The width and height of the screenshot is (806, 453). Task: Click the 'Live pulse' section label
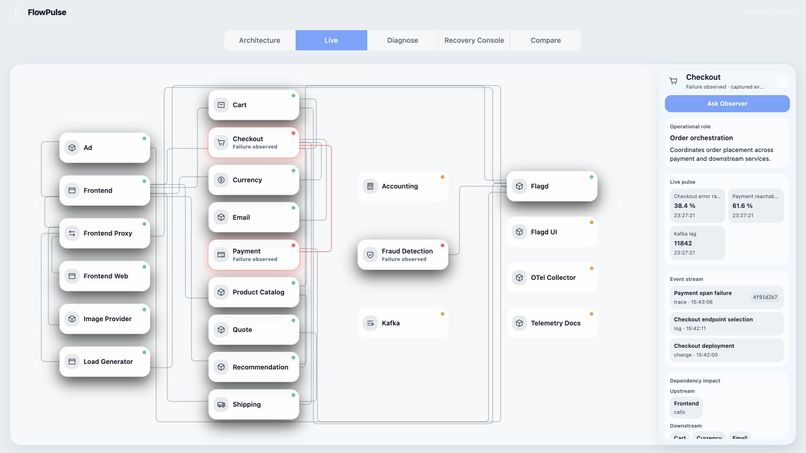(682, 182)
